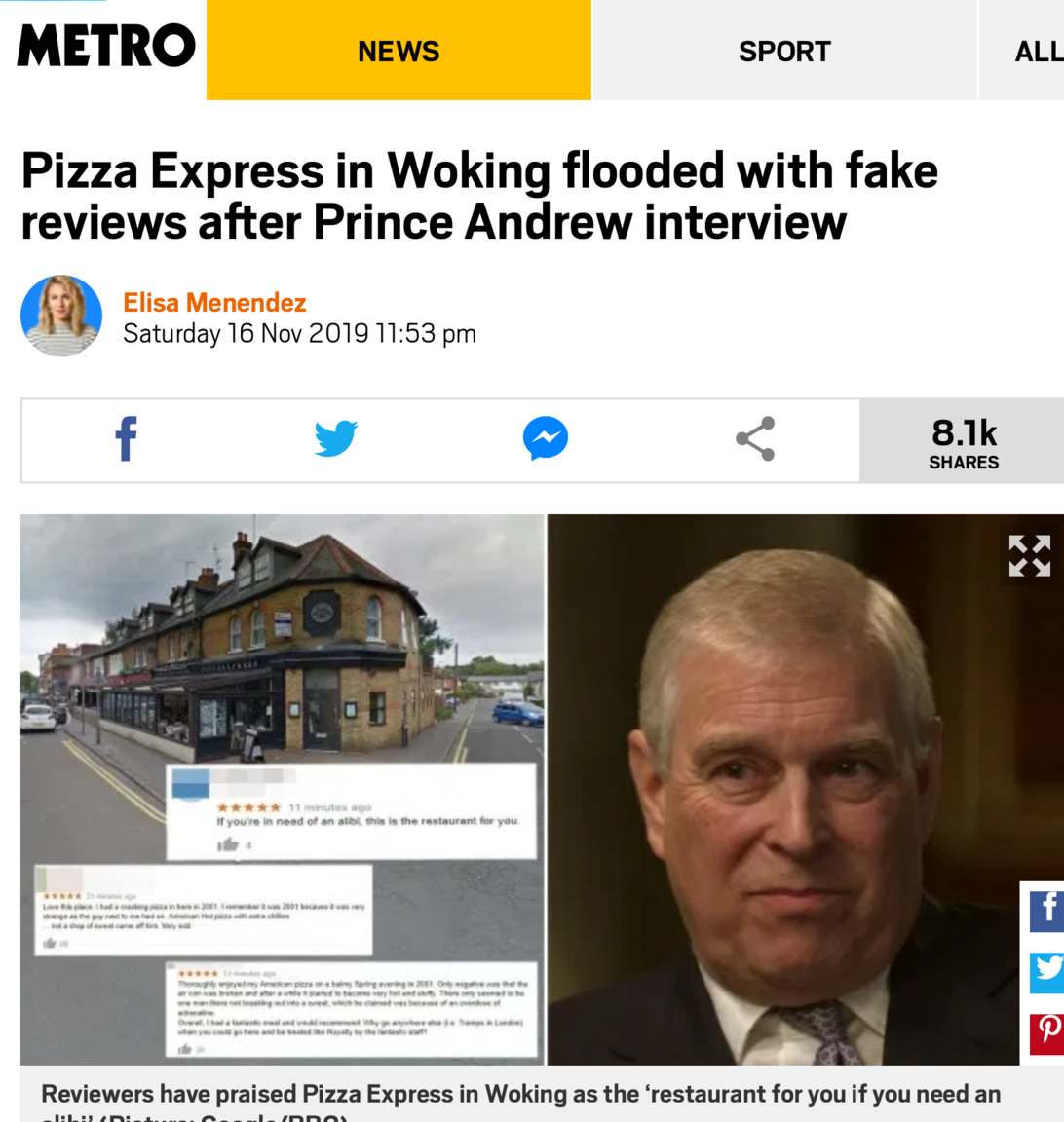Expand the image to fullscreen
The image size is (1064, 1122).
point(1030,555)
